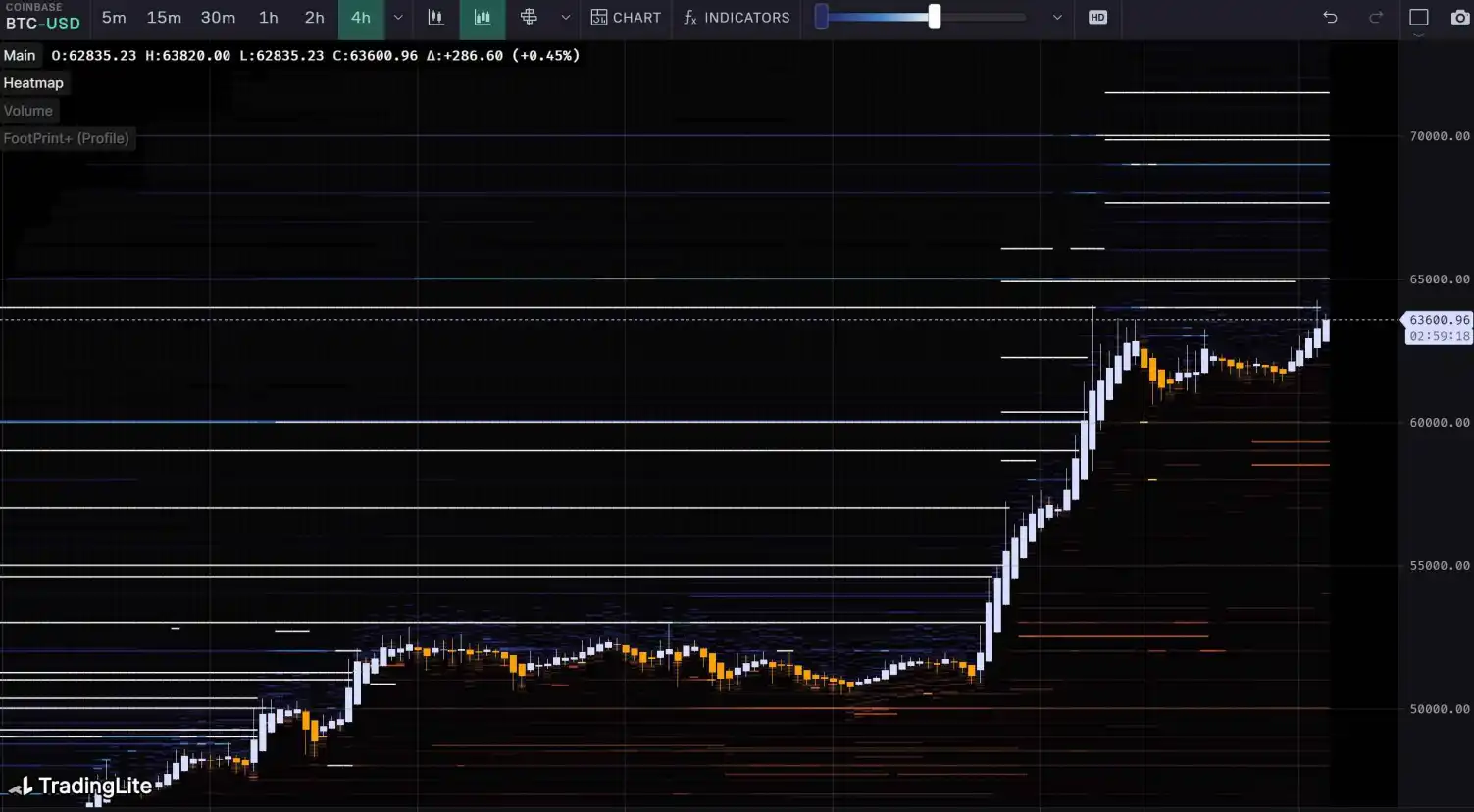Open the layout window square icon
This screenshot has height=812, width=1474.
click(x=1418, y=18)
